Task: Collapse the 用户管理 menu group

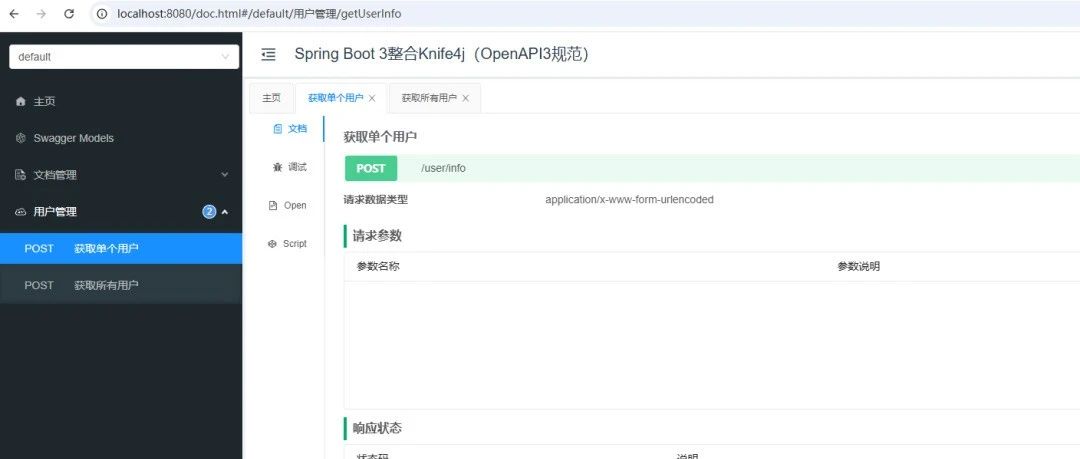Action: click(121, 212)
